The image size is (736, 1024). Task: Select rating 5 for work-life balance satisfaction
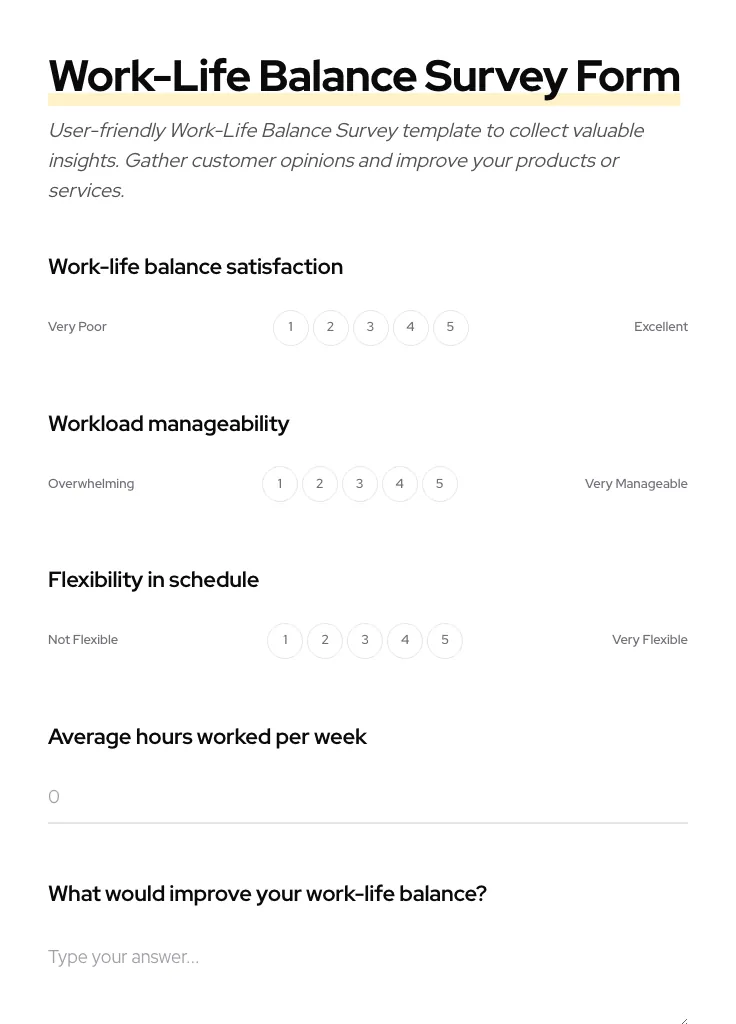point(450,327)
